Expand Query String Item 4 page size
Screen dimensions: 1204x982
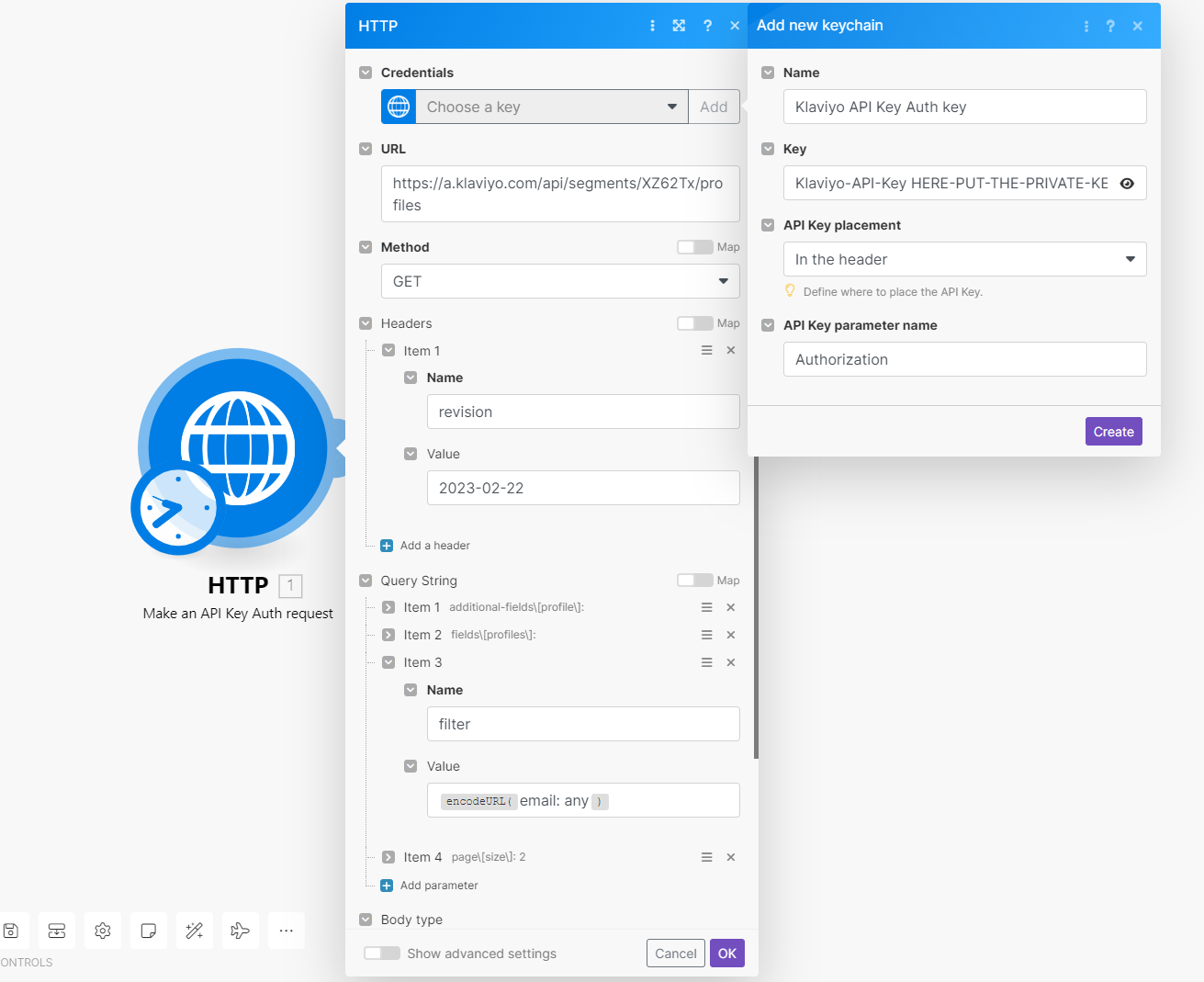(388, 857)
